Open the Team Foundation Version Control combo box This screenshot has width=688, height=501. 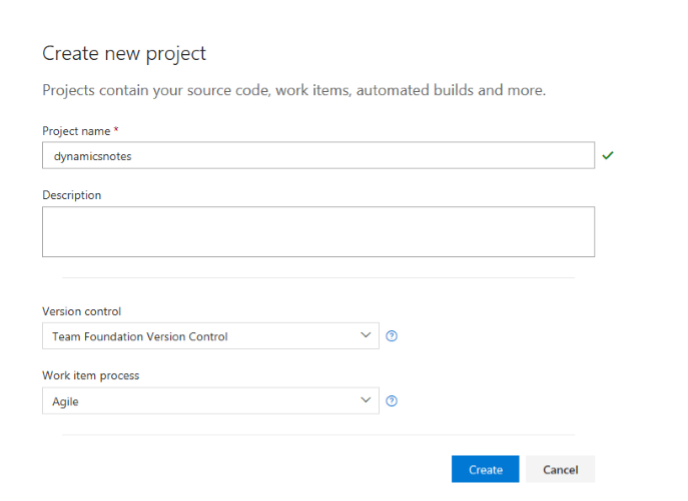point(200,336)
